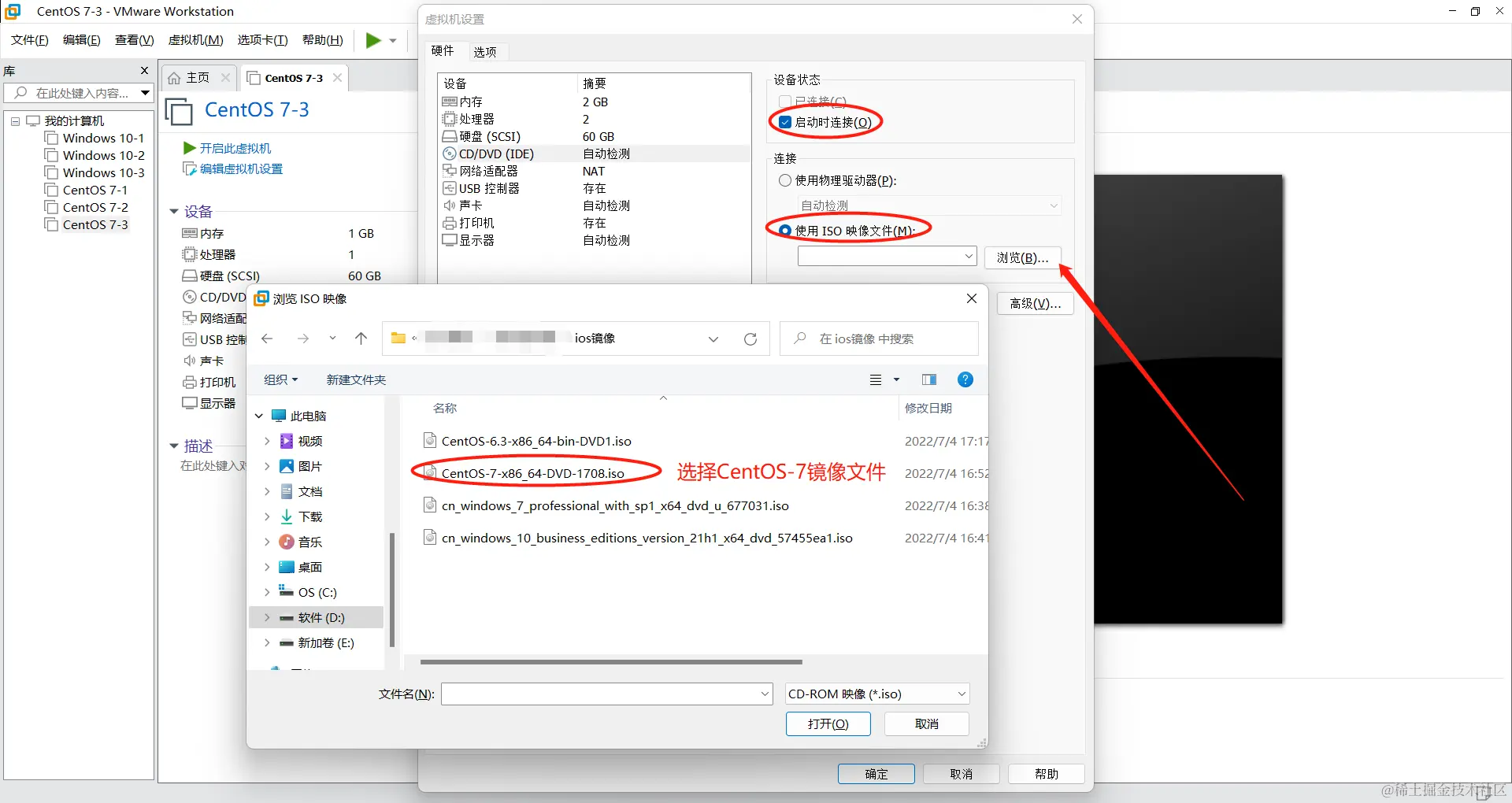Select Windows 10-1 in the library
Screen dimensions: 1512x803
[103, 138]
